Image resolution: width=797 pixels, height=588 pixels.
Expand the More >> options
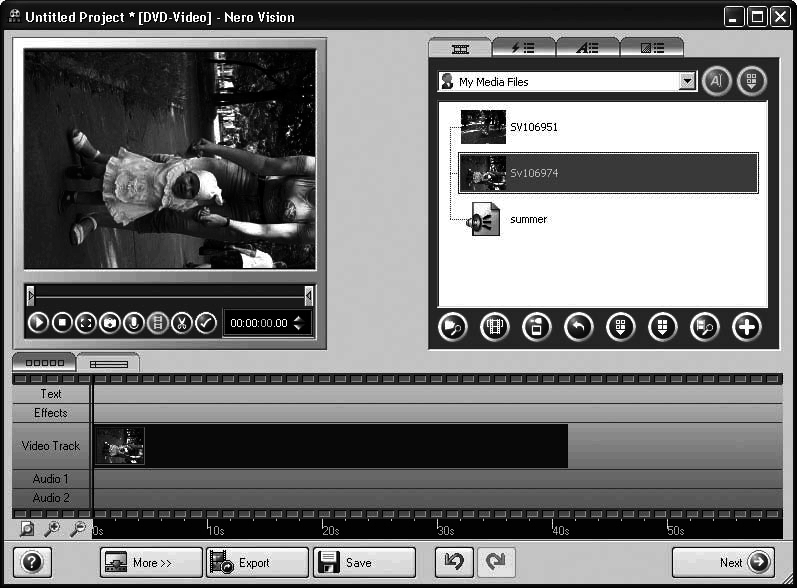click(x=150, y=562)
